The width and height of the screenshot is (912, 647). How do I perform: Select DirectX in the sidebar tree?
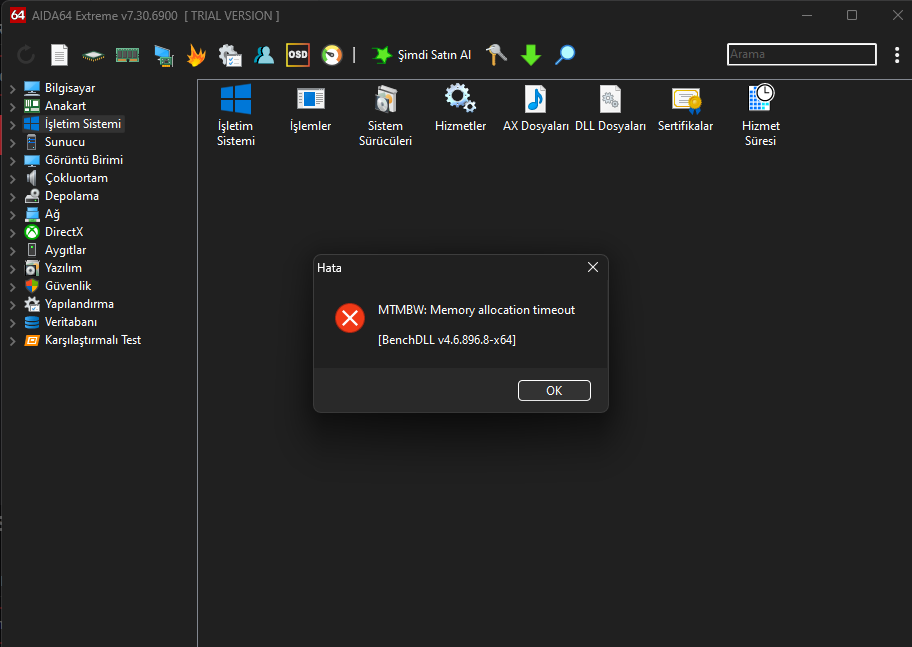tap(64, 232)
